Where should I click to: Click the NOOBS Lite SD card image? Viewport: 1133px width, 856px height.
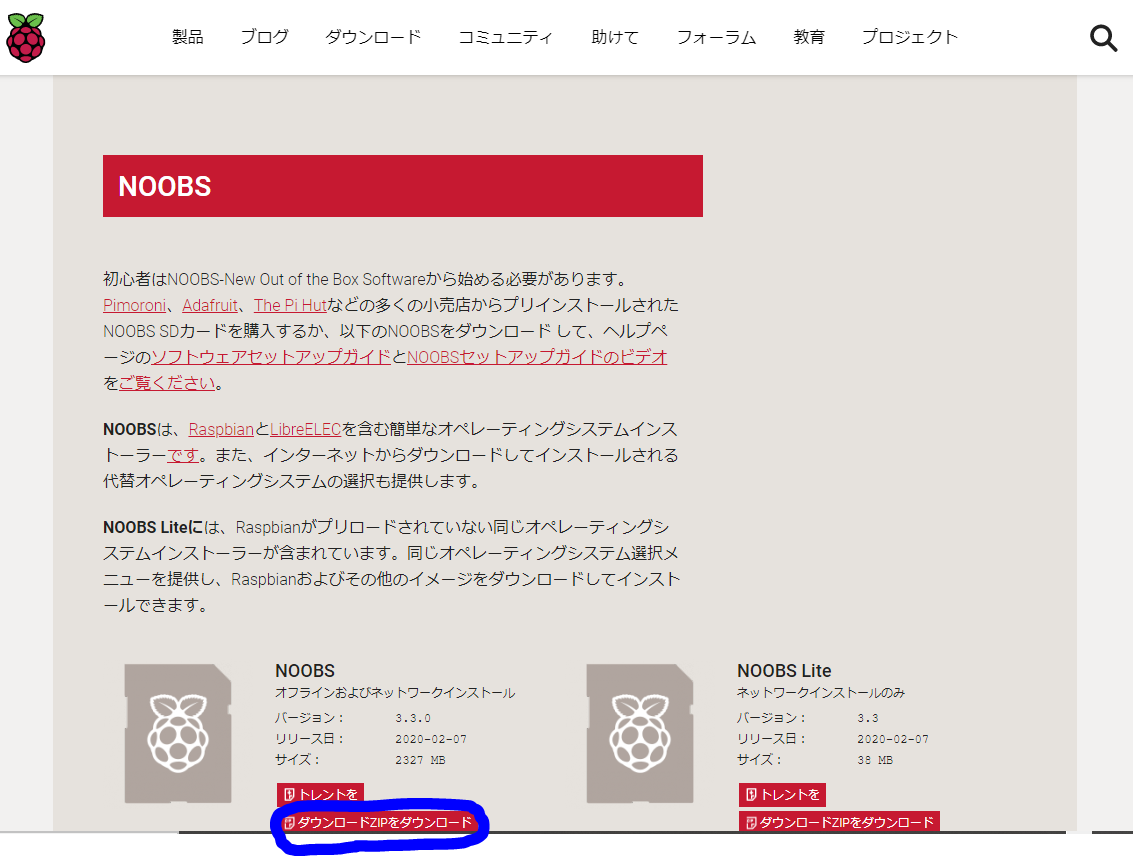[x=640, y=733]
